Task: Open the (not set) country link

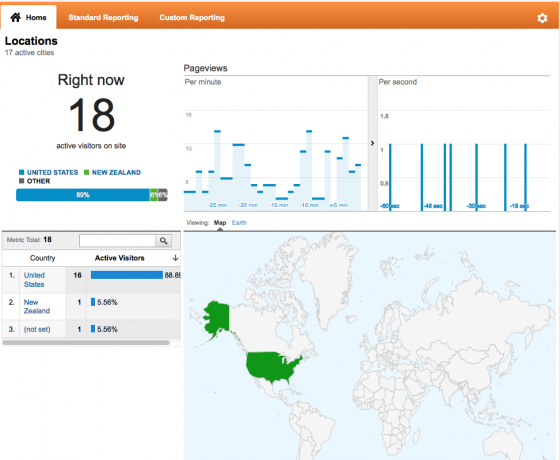Action: 37,329
